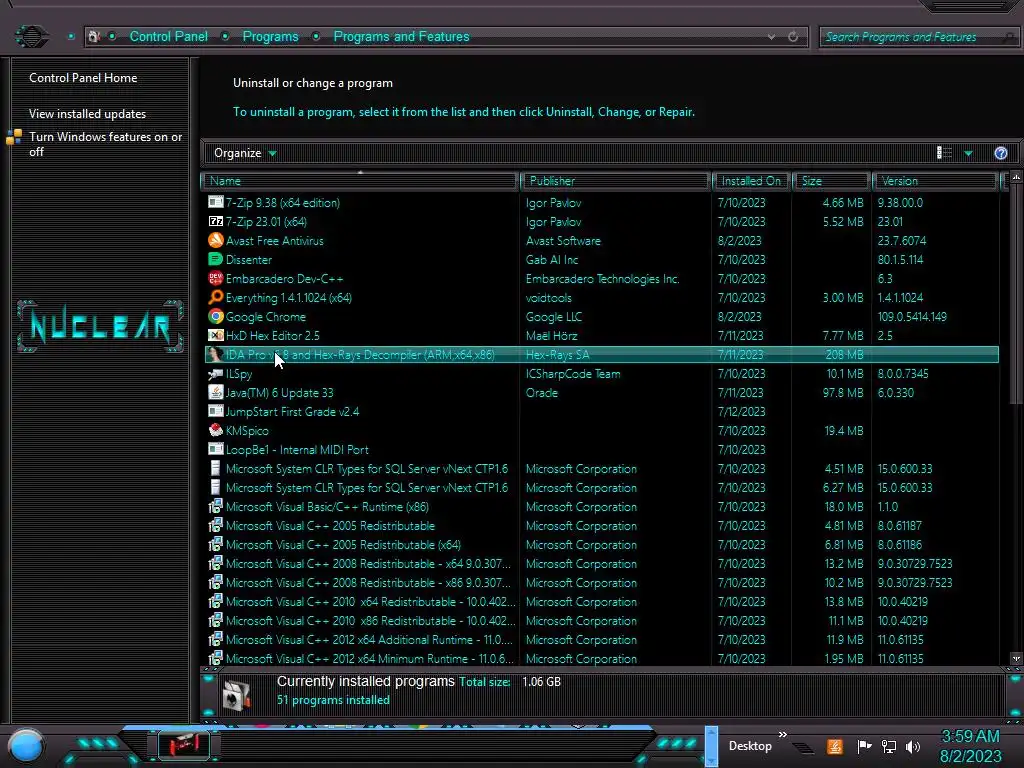Click the running app thumbnail on taskbar

184,744
